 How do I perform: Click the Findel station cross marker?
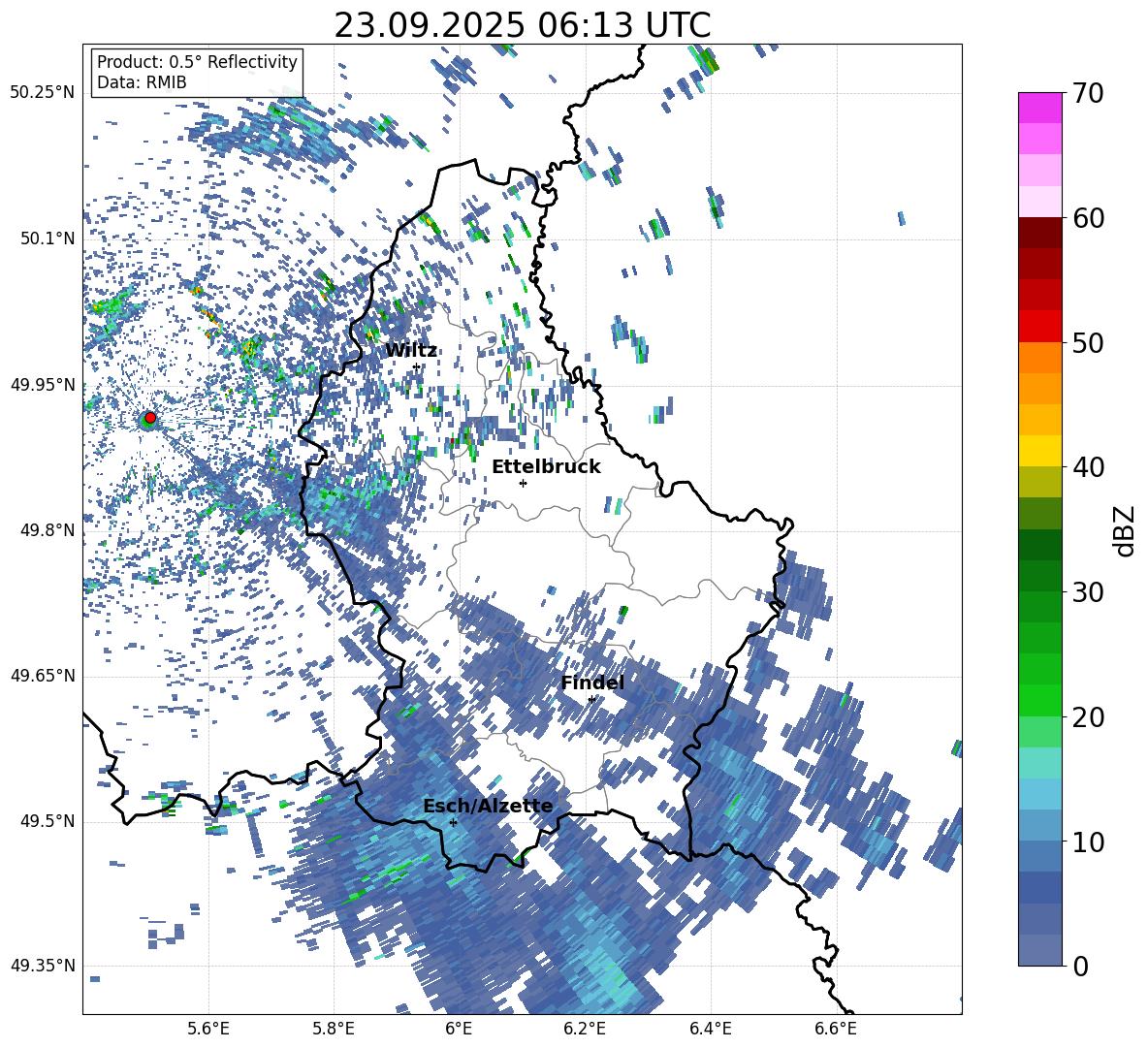tap(591, 699)
